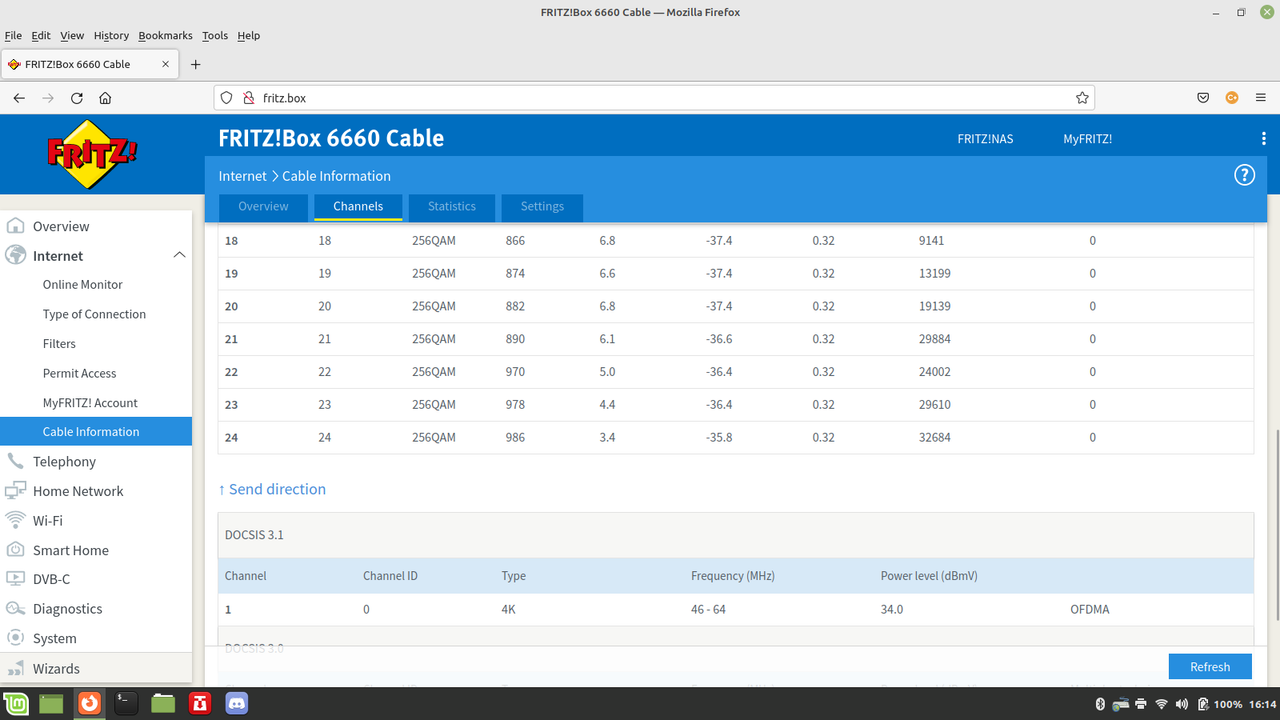Click the volume icon in system tray

[1181, 704]
